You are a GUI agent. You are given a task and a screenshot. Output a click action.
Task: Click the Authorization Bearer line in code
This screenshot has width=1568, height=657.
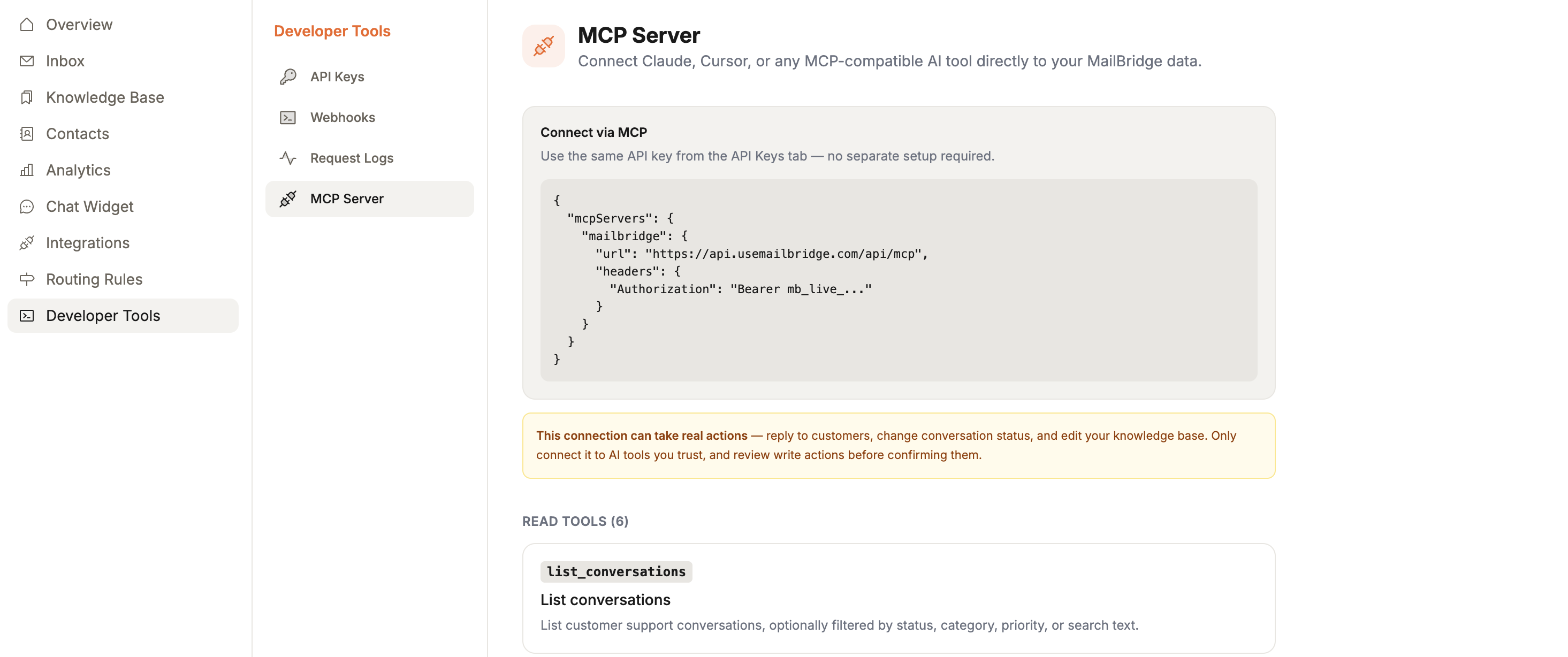[x=740, y=289]
